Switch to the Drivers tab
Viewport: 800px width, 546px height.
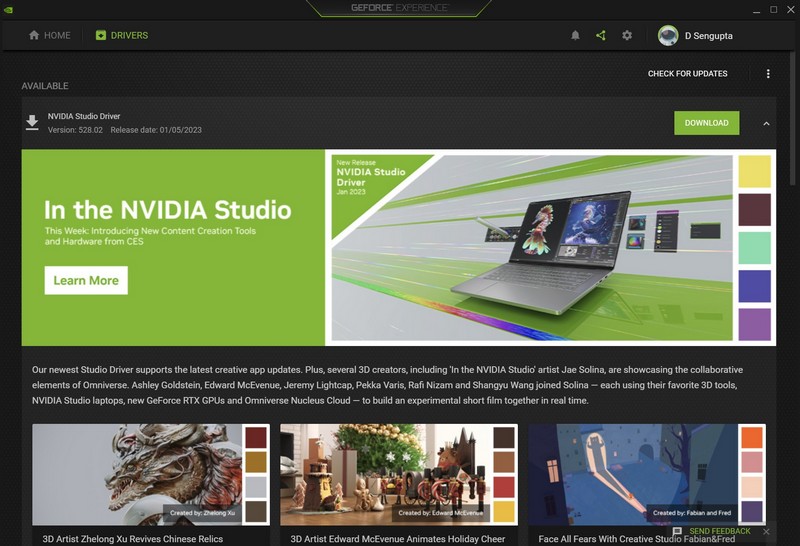point(122,35)
